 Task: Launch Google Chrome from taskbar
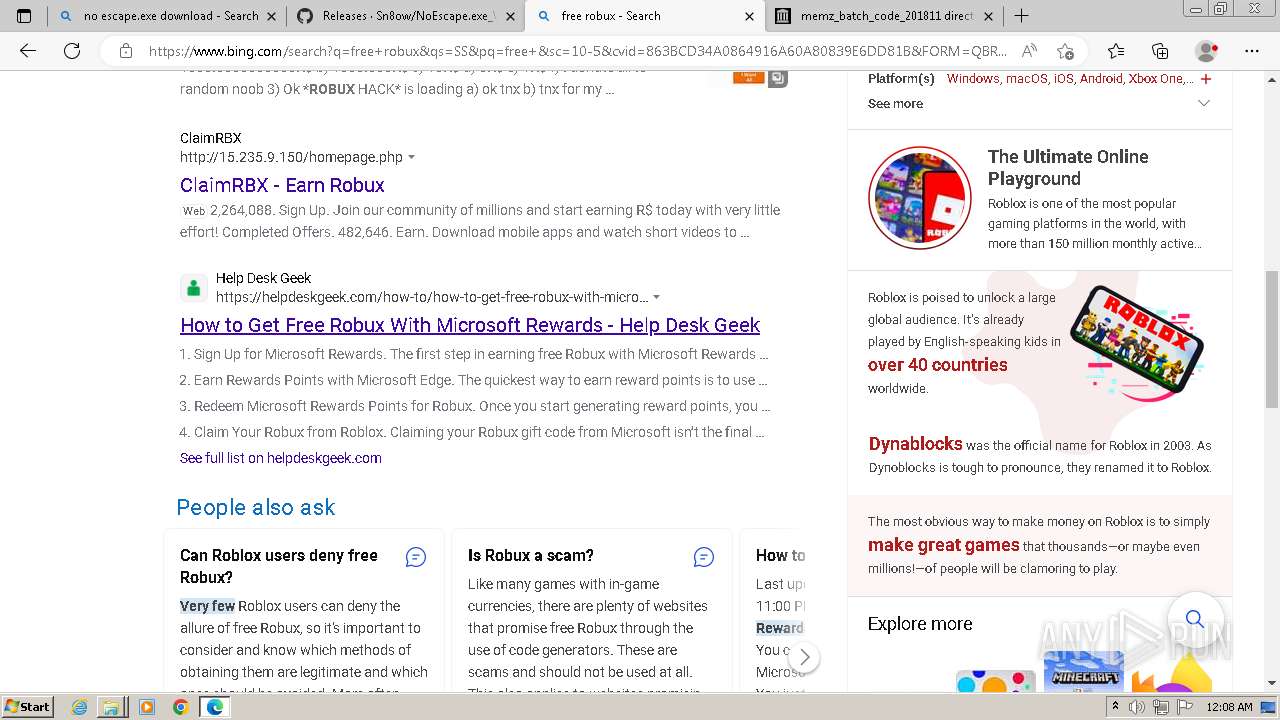click(180, 707)
